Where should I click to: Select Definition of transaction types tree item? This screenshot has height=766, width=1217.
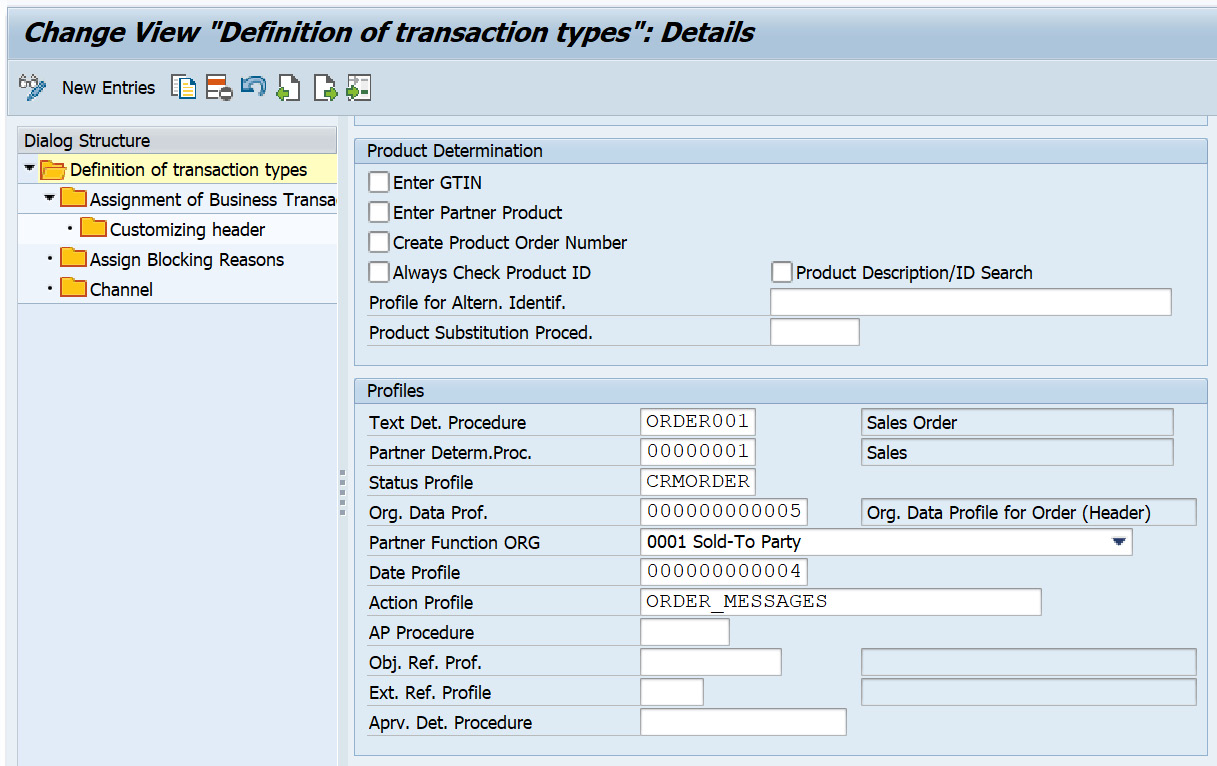[x=188, y=170]
